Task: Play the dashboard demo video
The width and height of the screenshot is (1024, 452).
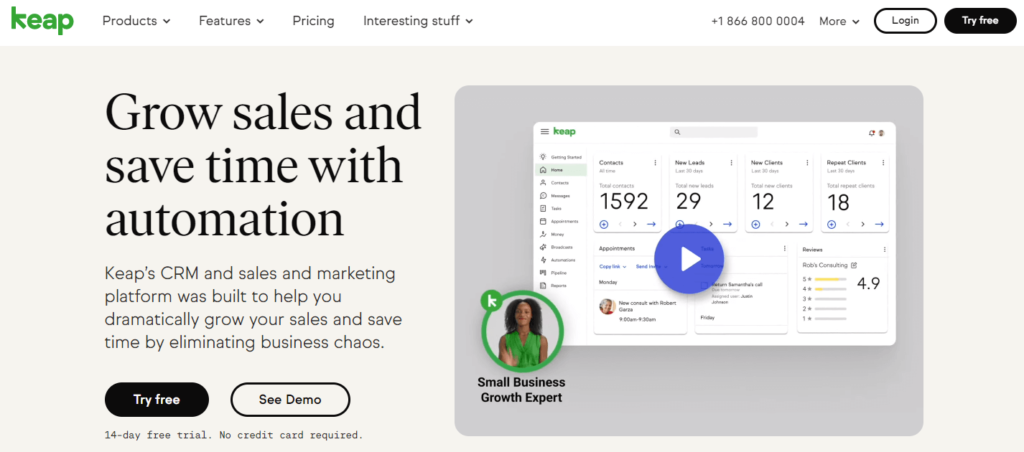Action: point(689,259)
